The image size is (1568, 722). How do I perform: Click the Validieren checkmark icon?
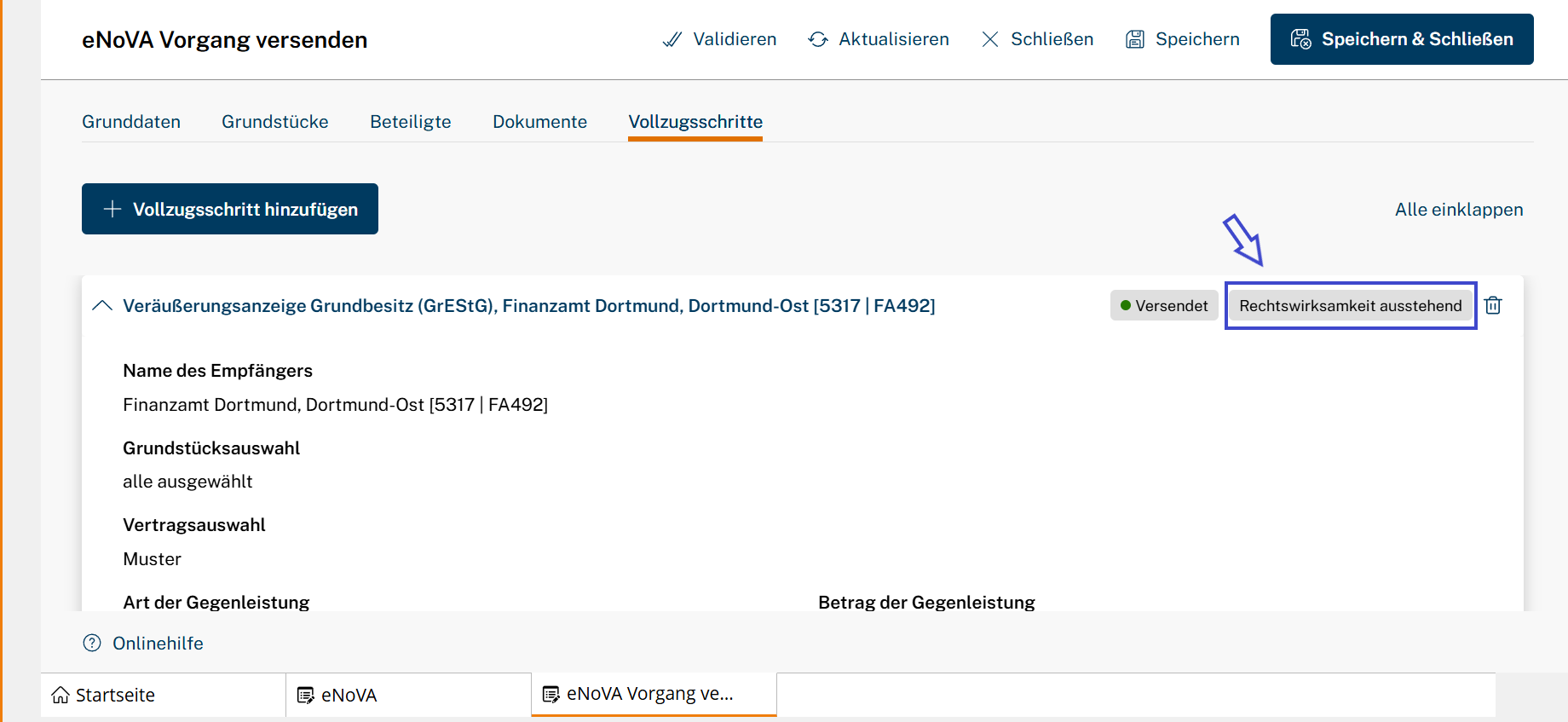click(x=672, y=39)
